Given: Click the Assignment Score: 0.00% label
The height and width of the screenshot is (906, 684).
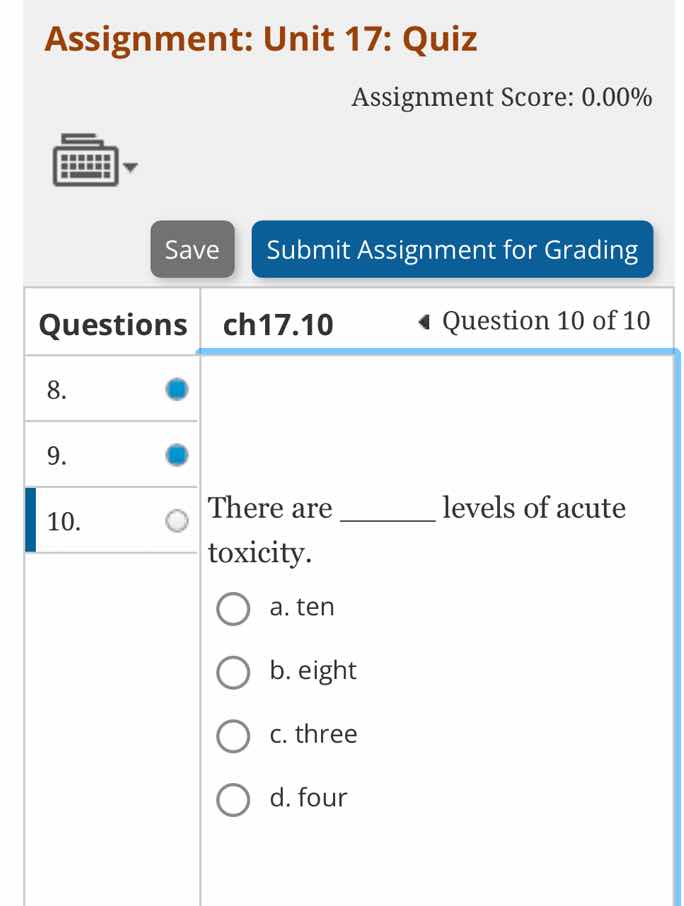Looking at the screenshot, I should tap(500, 97).
